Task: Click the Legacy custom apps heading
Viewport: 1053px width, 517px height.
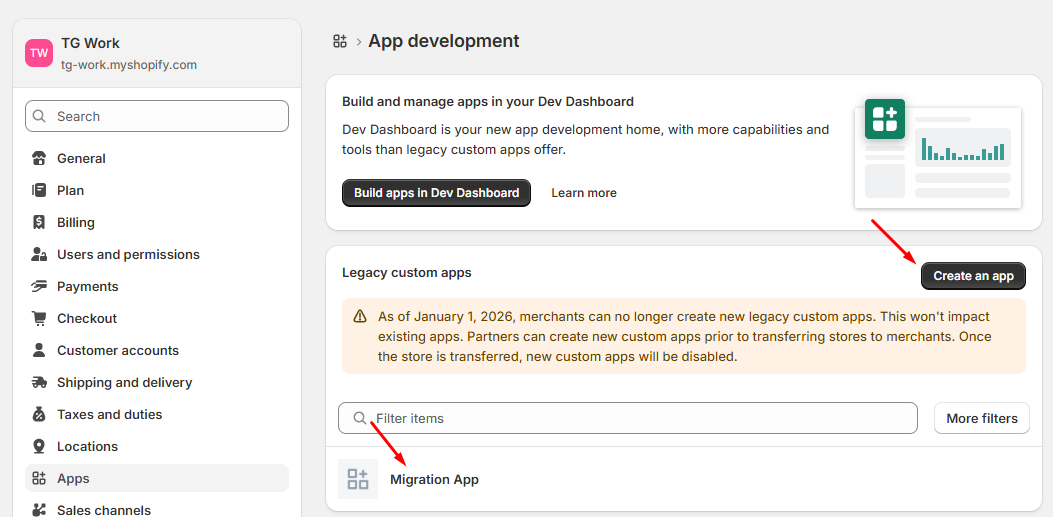Action: pos(407,273)
